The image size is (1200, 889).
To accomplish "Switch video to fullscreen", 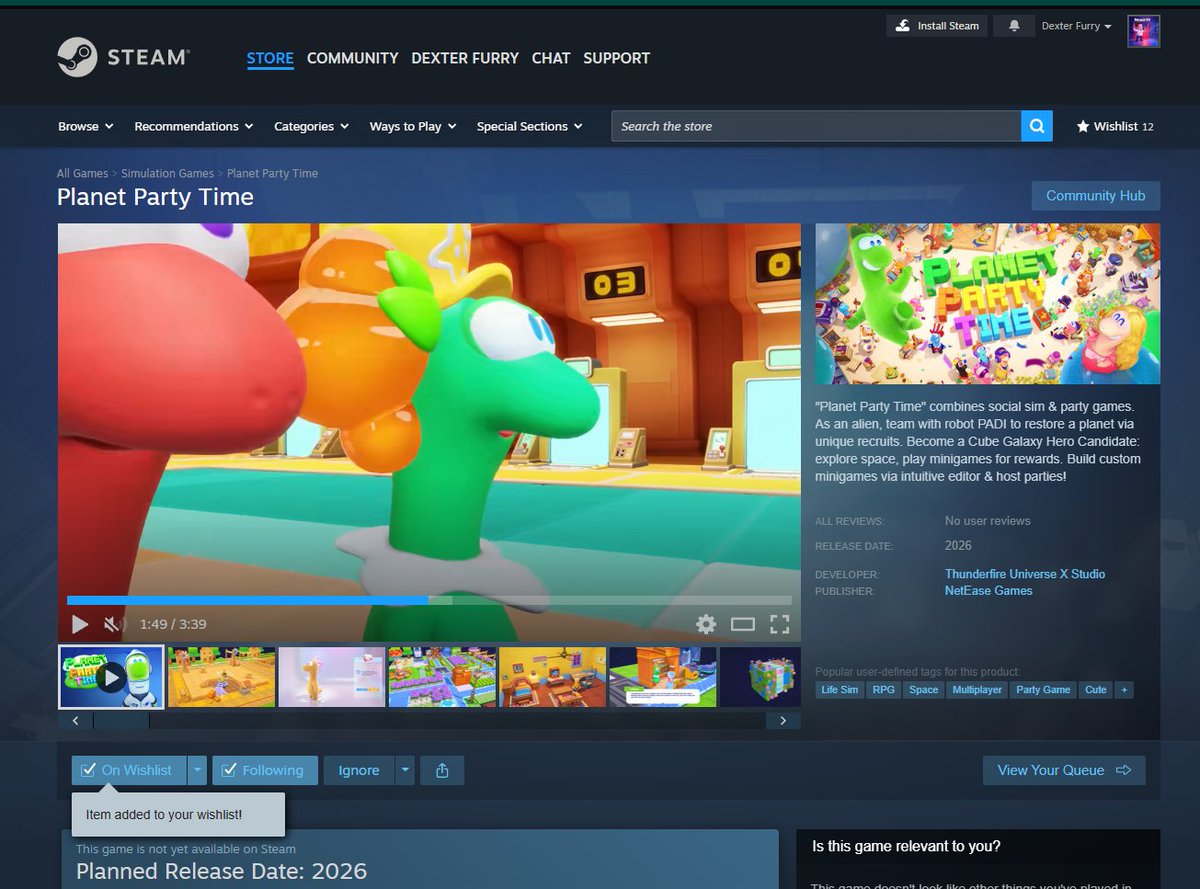I will [x=779, y=625].
